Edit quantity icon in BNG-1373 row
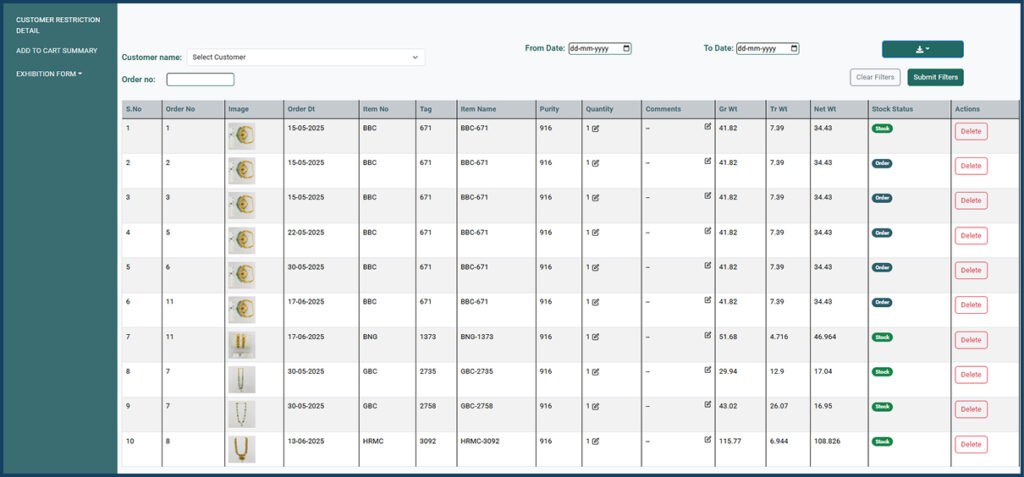This screenshot has width=1024, height=477. pyautogui.click(x=595, y=337)
